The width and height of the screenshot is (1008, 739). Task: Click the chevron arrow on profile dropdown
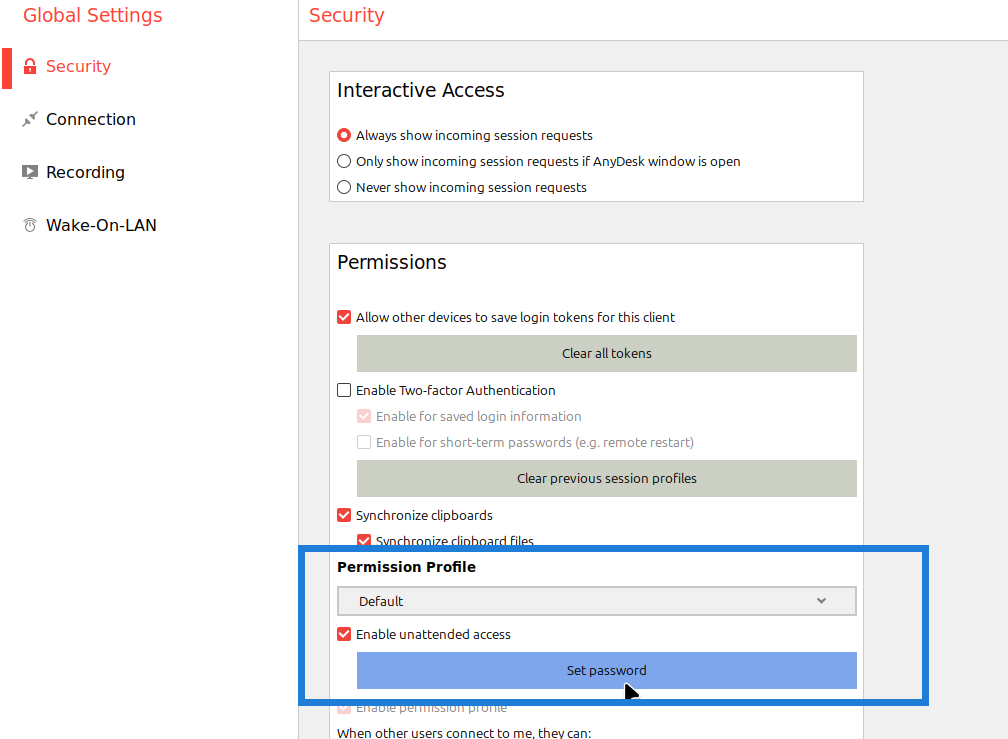tap(821, 601)
